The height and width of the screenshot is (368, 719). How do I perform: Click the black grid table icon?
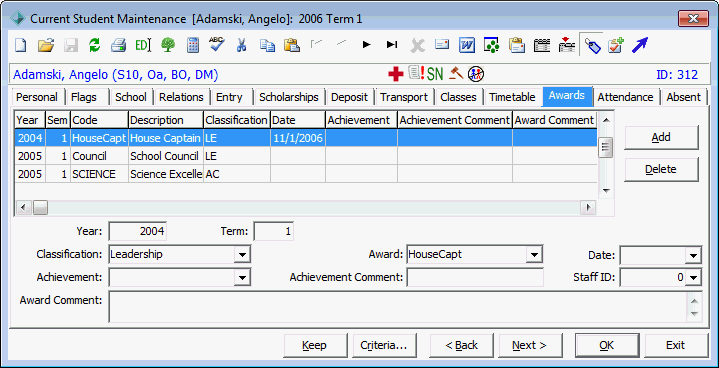click(x=542, y=45)
